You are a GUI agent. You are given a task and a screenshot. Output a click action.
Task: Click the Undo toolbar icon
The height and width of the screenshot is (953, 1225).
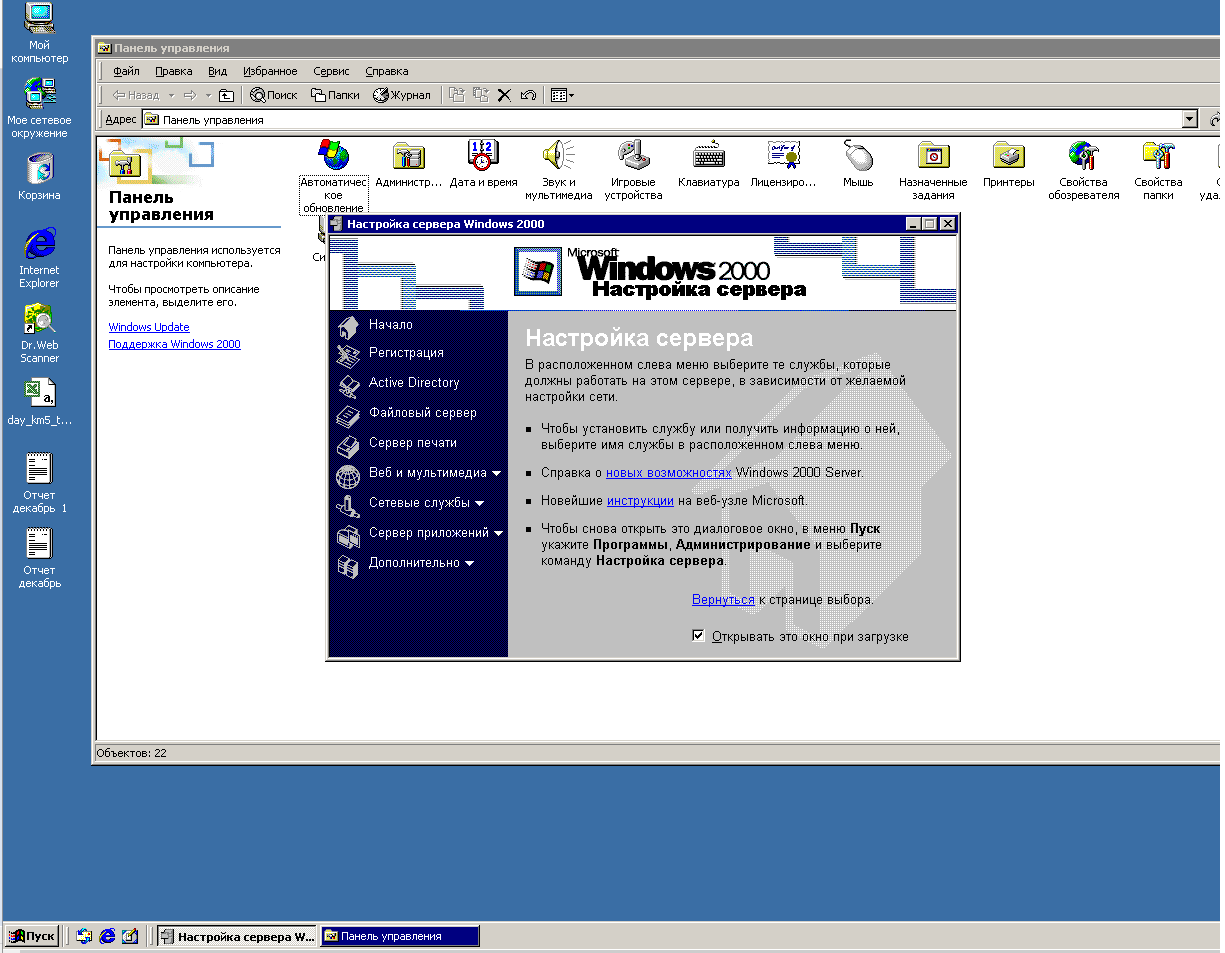click(528, 95)
